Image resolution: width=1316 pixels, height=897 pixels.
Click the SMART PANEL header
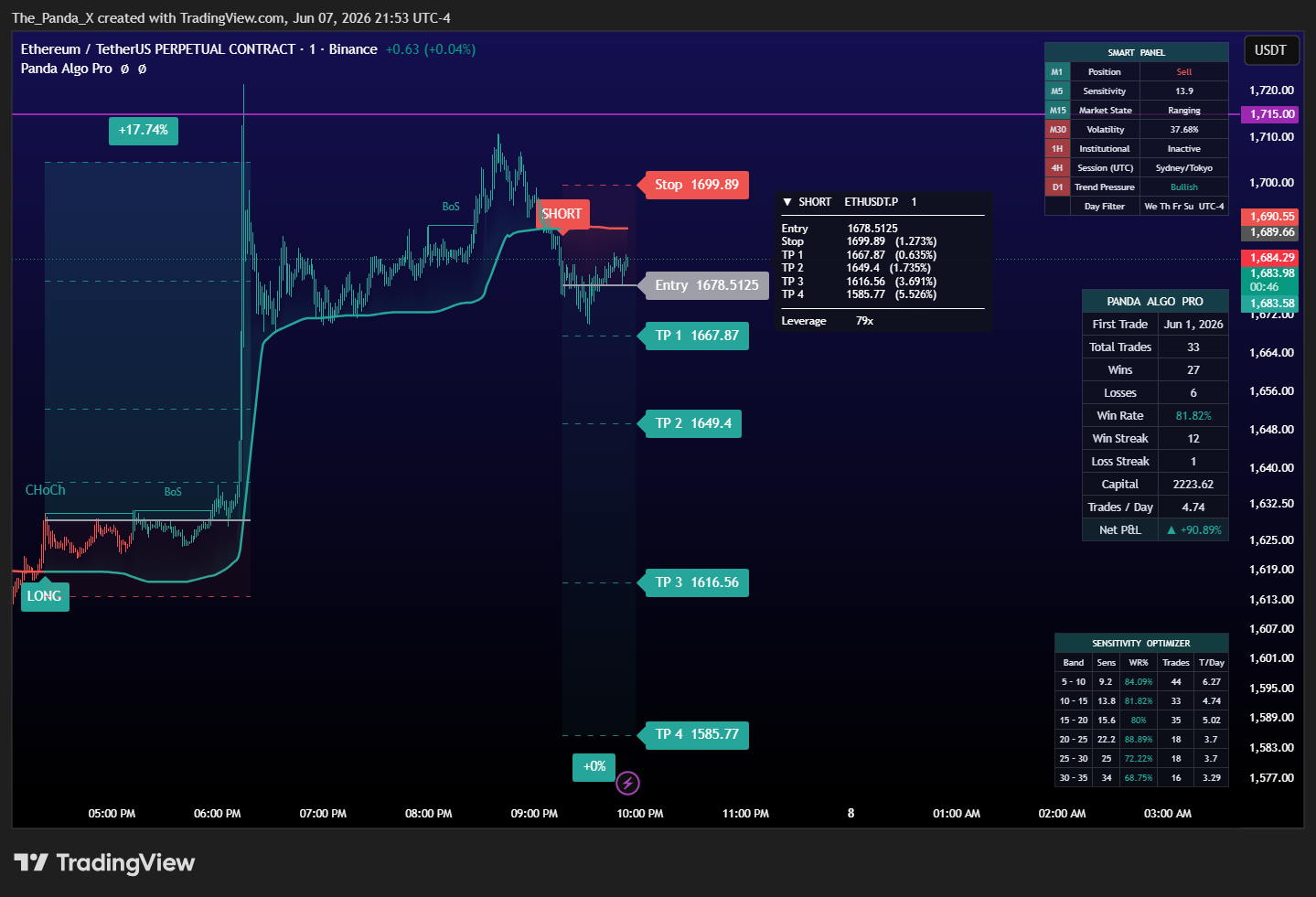[x=1137, y=52]
